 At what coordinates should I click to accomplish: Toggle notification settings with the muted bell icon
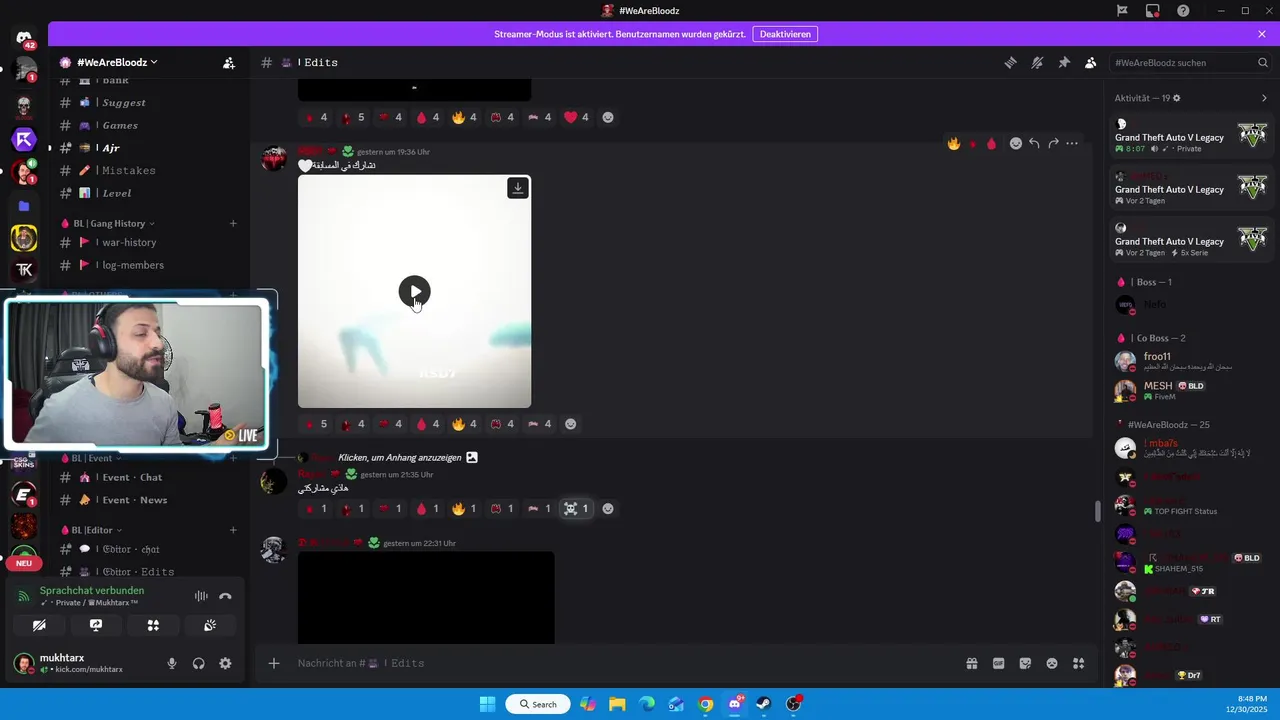[1037, 62]
